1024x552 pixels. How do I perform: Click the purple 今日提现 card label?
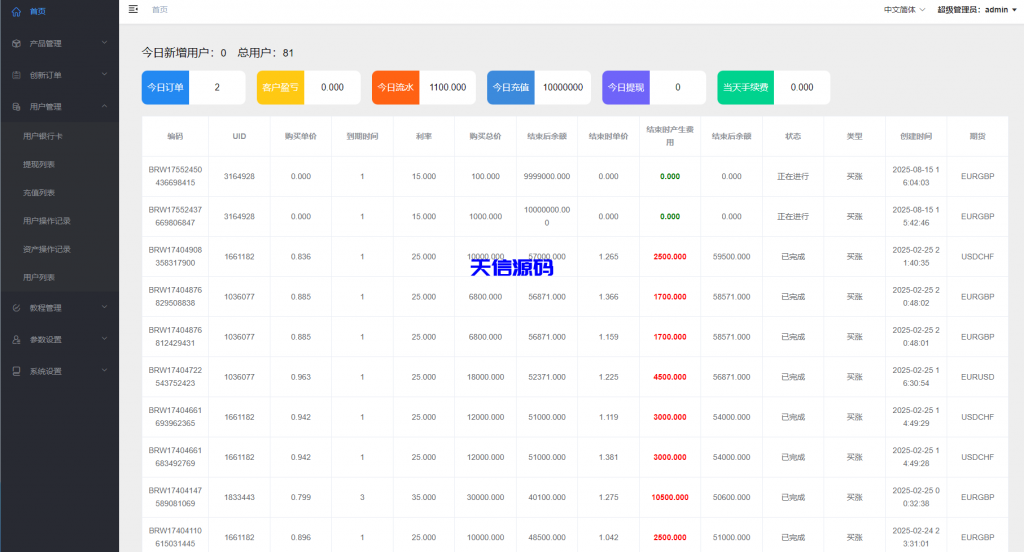click(x=626, y=88)
